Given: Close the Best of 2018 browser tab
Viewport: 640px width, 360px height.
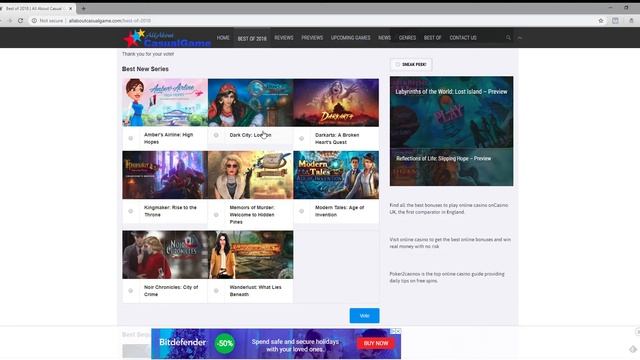Looking at the screenshot, I should point(70,8).
